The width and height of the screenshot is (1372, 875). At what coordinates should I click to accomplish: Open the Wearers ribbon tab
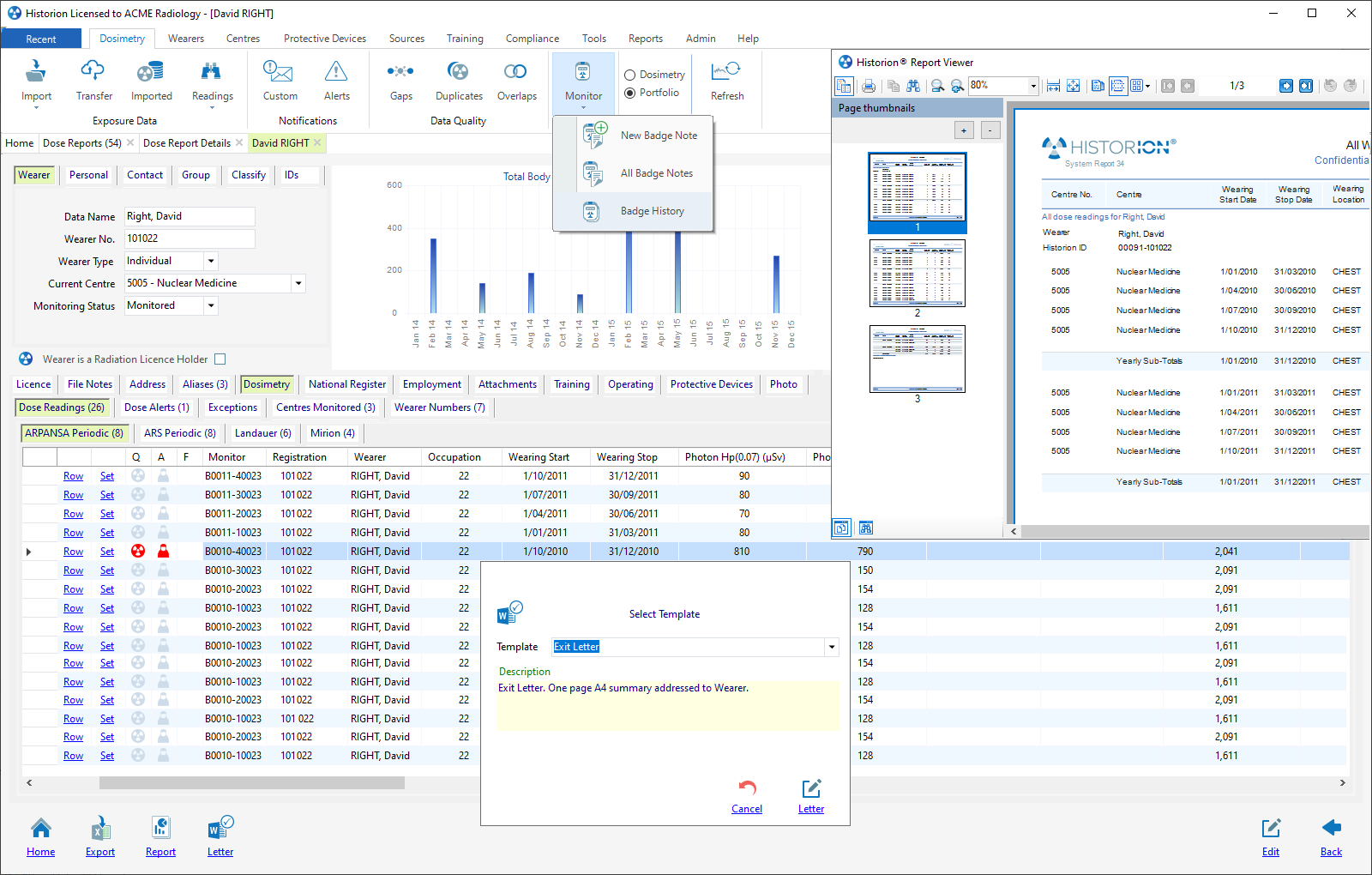tap(186, 39)
